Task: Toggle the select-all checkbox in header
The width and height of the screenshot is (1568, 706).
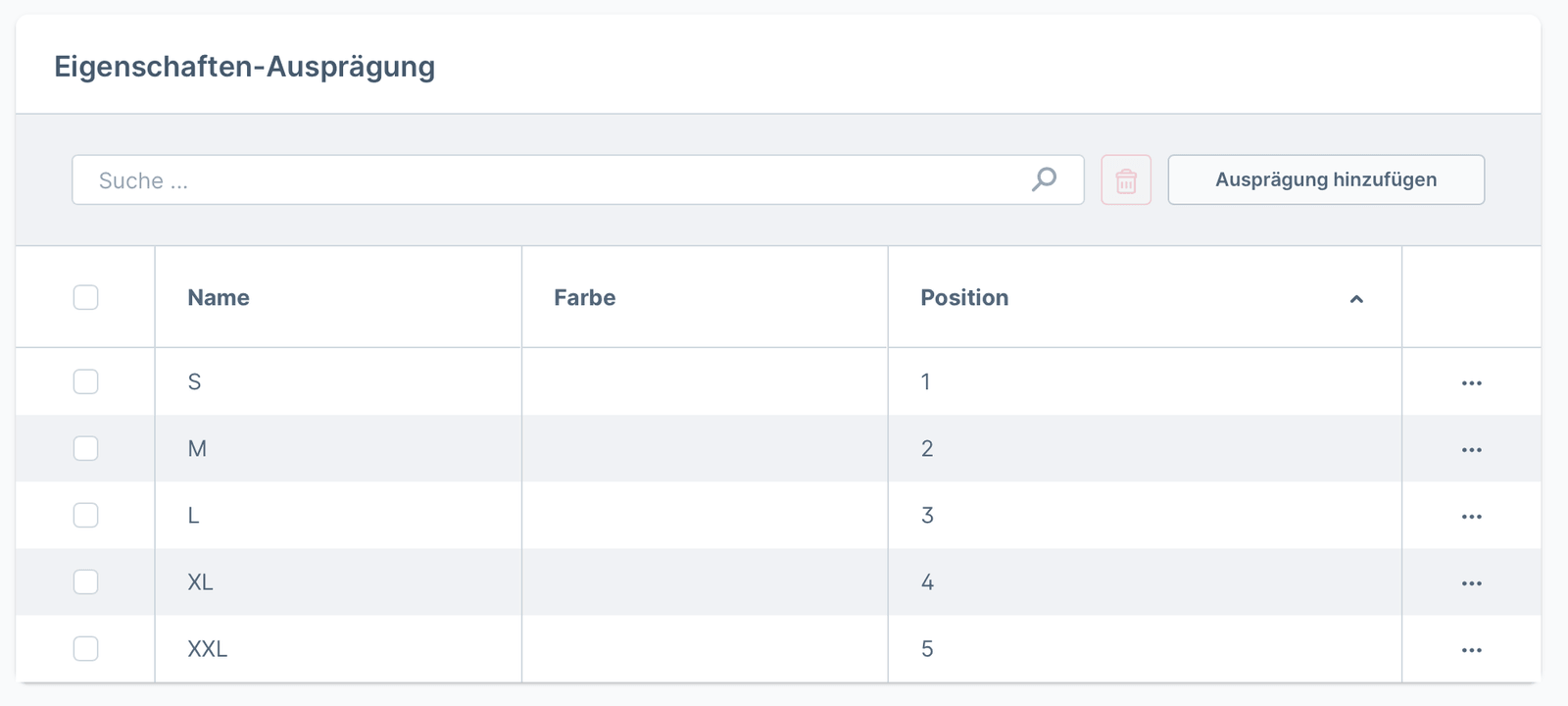Action: point(86,297)
